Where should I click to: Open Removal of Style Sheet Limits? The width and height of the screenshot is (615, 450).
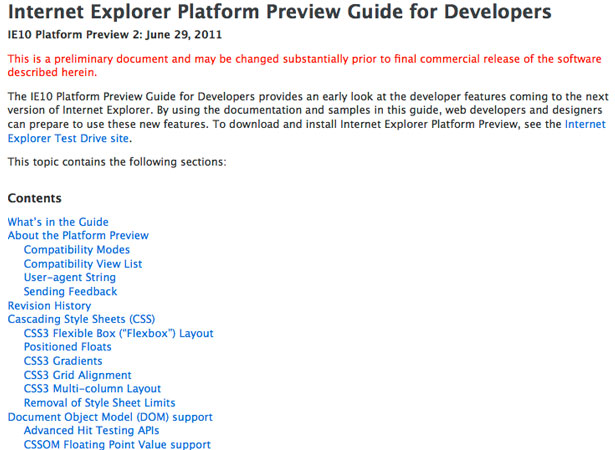click(x=100, y=403)
